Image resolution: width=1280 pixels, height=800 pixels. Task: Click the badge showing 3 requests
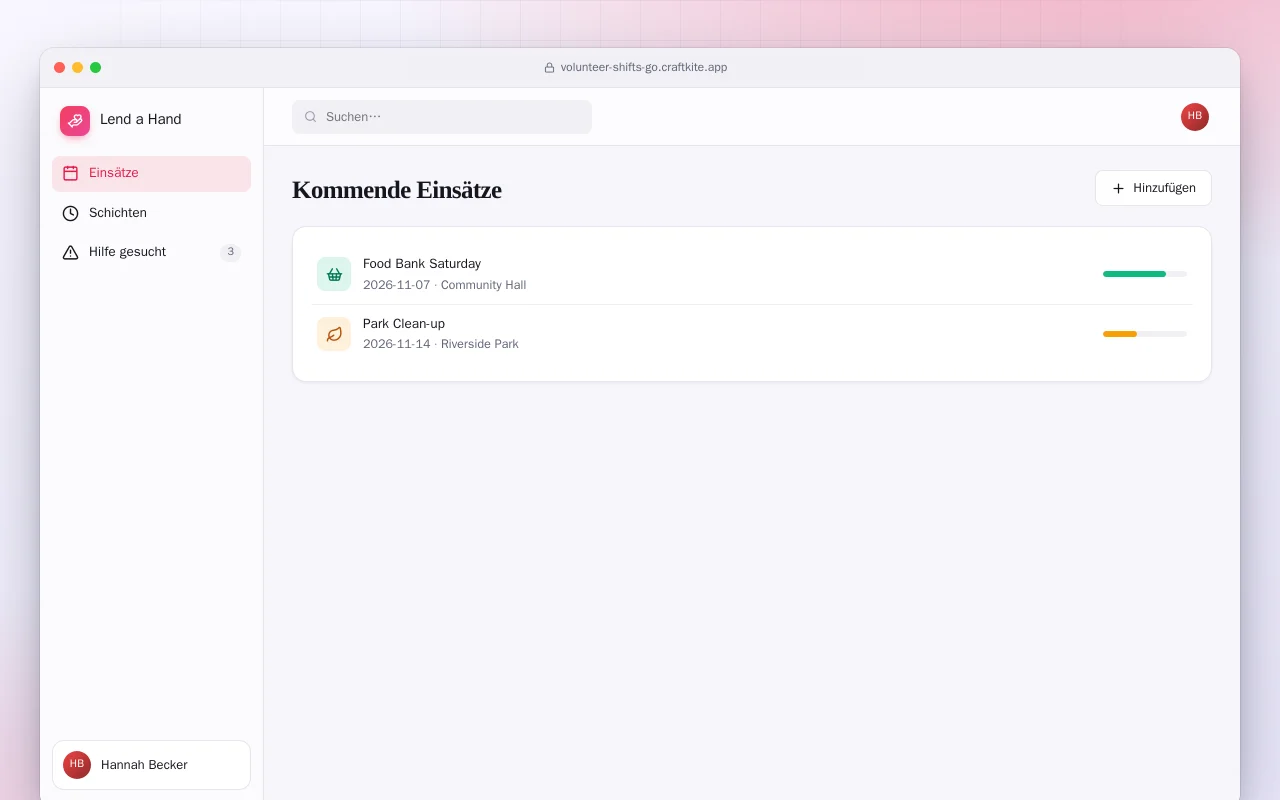pyautogui.click(x=231, y=252)
